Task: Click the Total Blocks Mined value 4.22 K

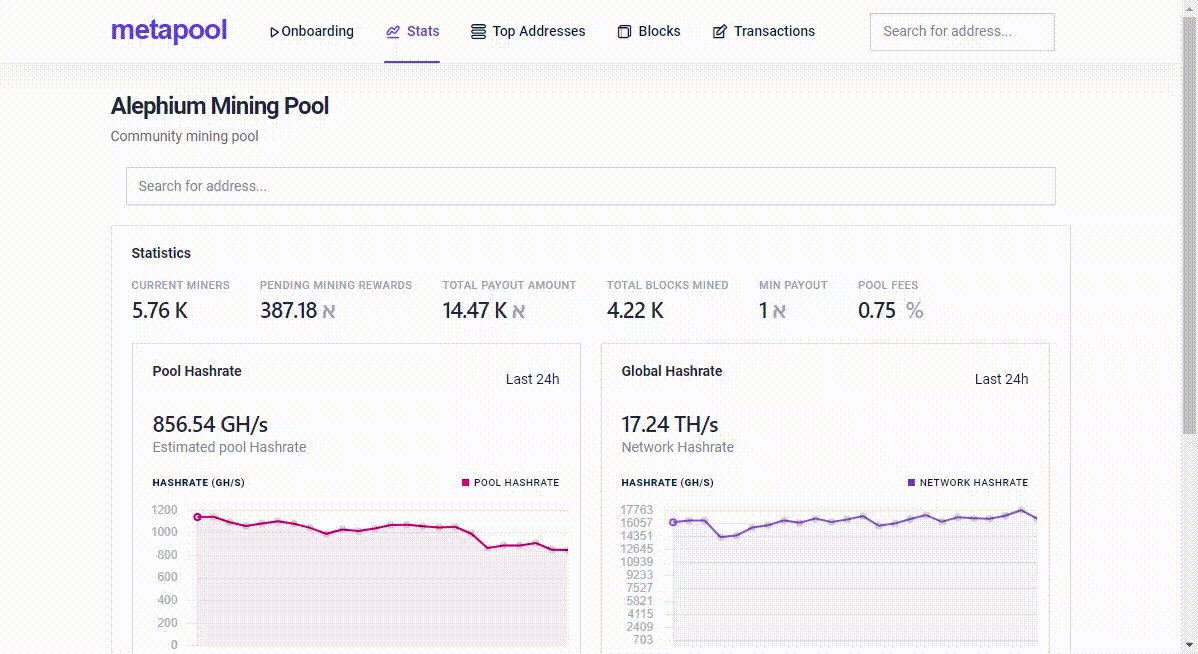Action: click(635, 310)
